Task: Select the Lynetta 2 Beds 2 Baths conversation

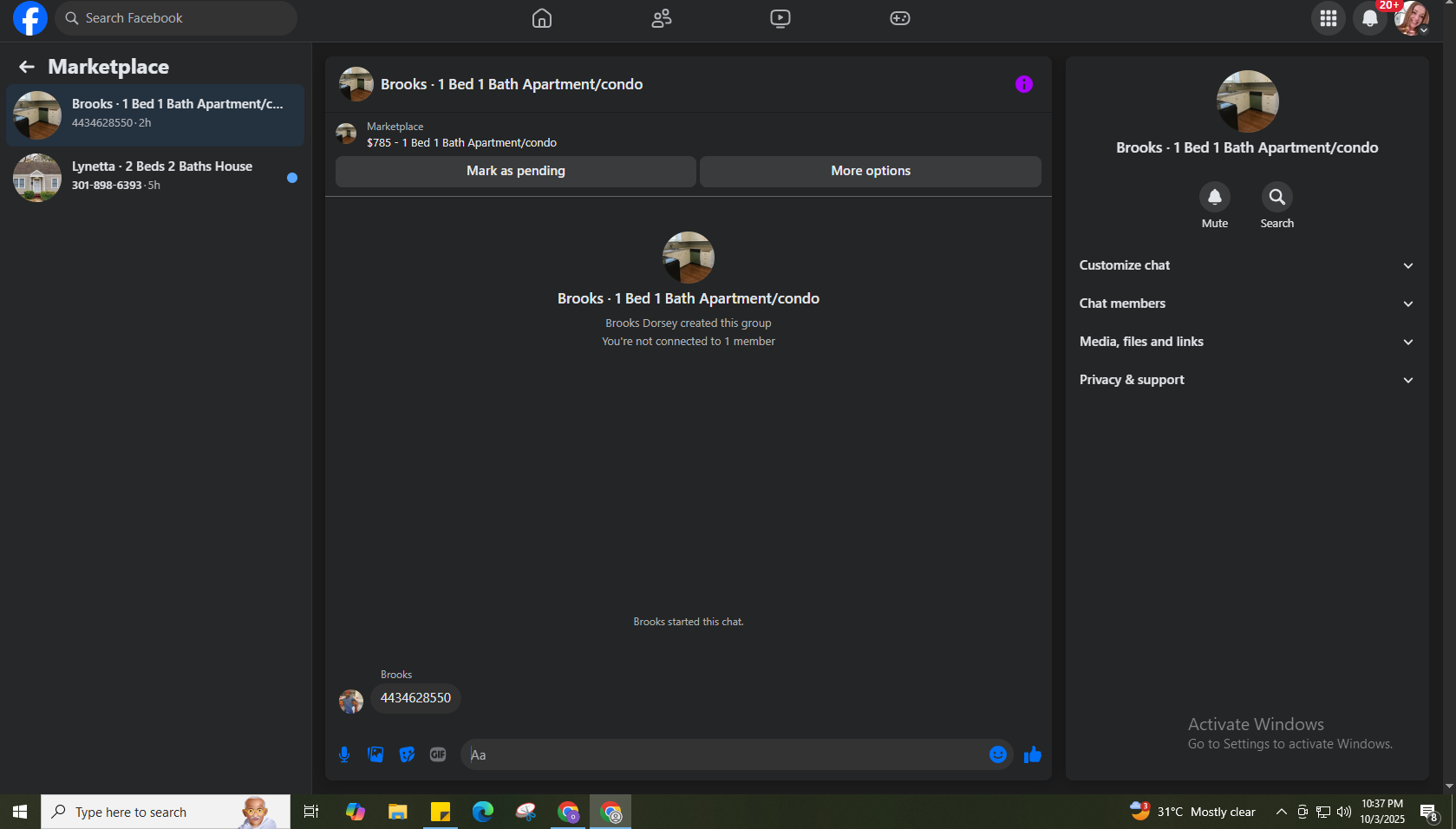Action: pyautogui.click(x=155, y=178)
